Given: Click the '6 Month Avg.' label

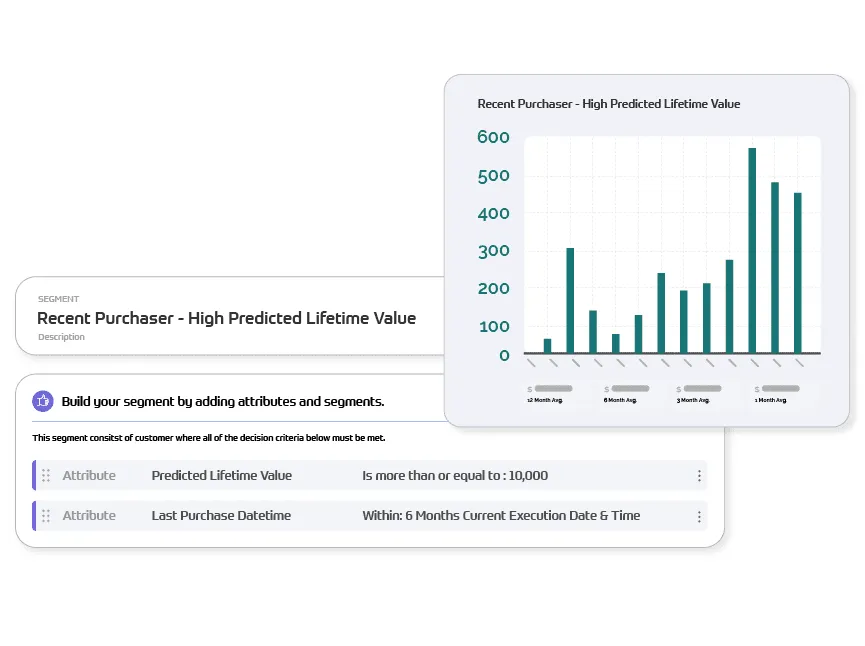Looking at the screenshot, I should [x=620, y=400].
